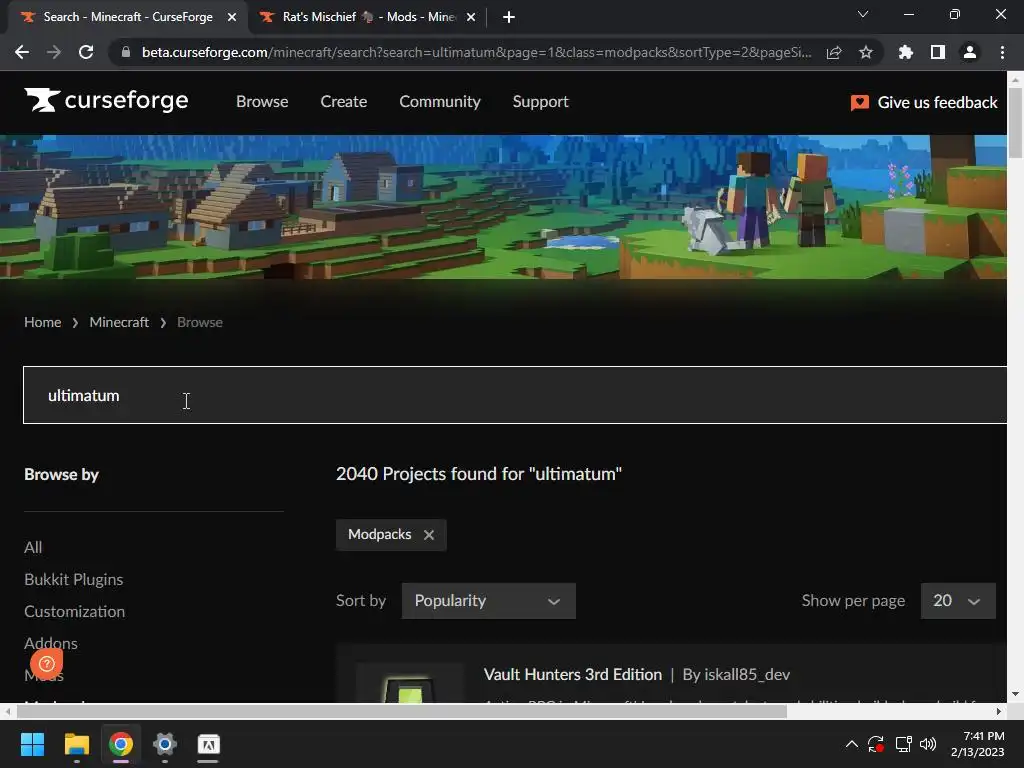Open the Show per page 20 dropdown
Screen dimensions: 1024x768
[958, 601]
